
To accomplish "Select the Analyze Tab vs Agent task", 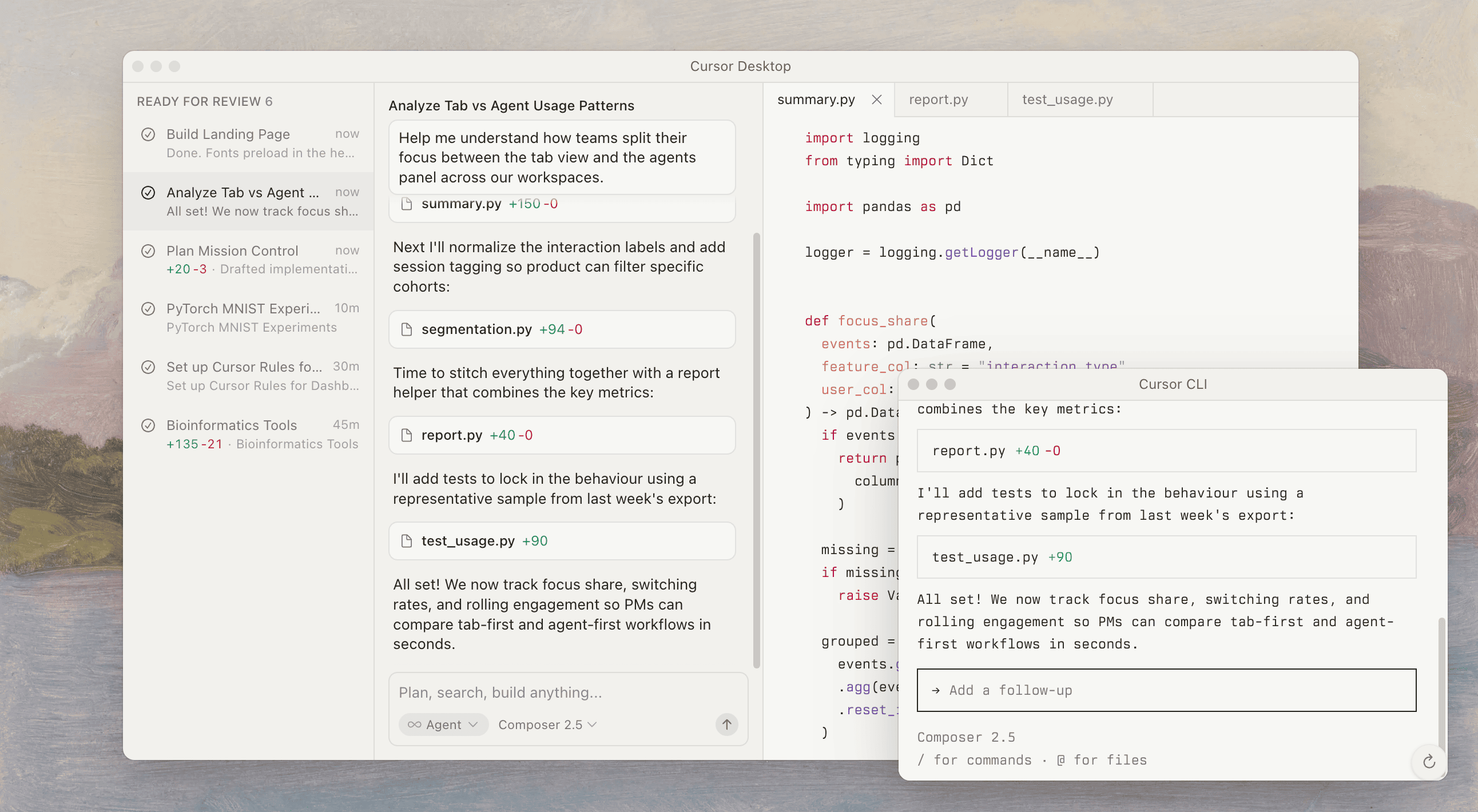I will [249, 201].
